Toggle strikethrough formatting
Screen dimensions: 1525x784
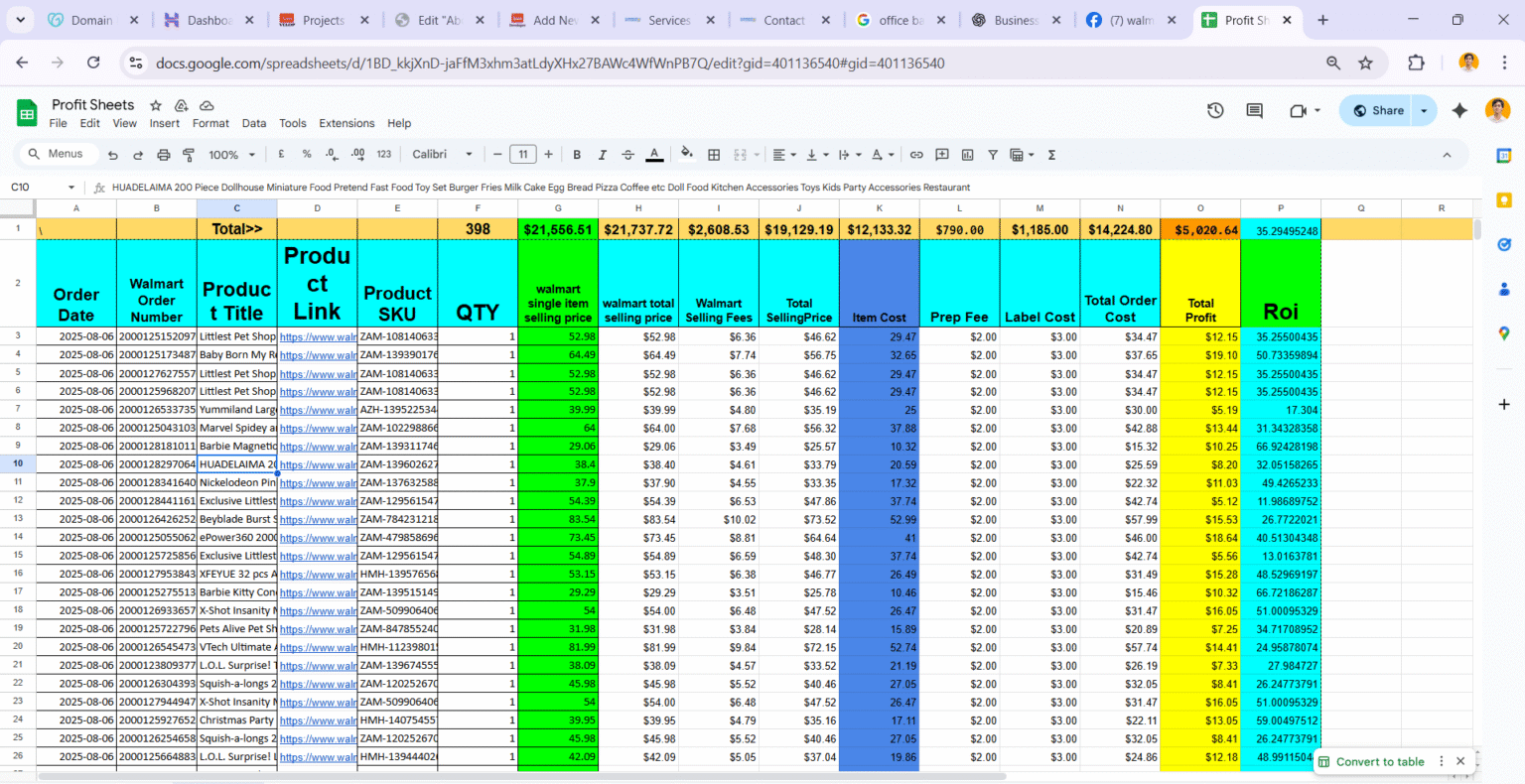[x=627, y=155]
